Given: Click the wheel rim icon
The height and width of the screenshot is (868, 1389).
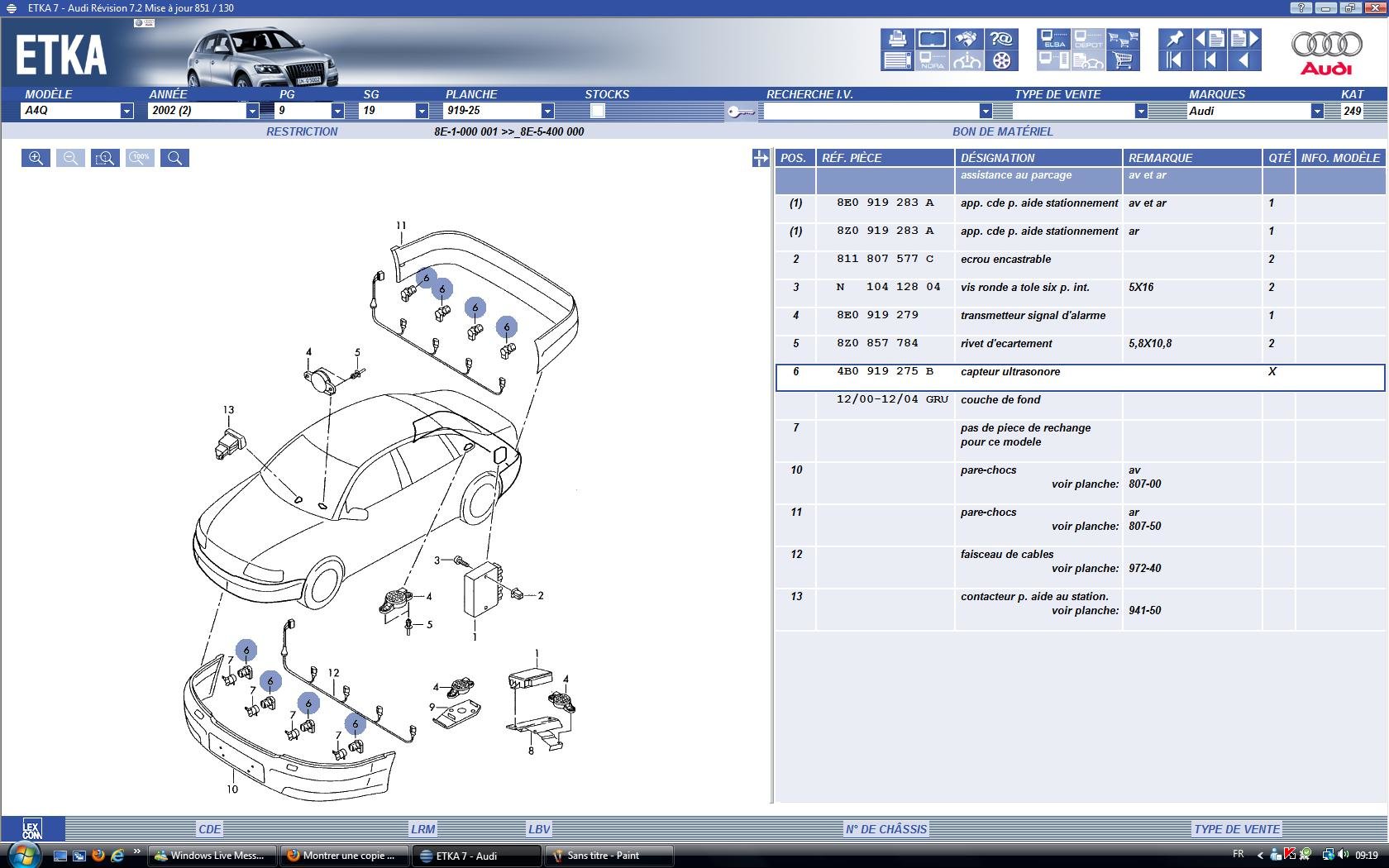Looking at the screenshot, I should click(1001, 60).
